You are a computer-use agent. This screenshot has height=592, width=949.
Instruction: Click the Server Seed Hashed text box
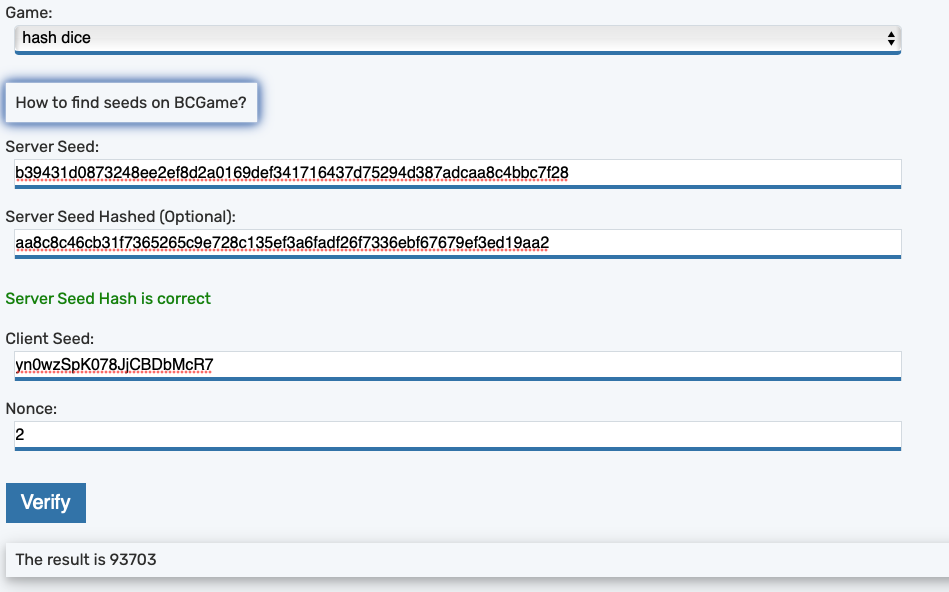point(455,242)
